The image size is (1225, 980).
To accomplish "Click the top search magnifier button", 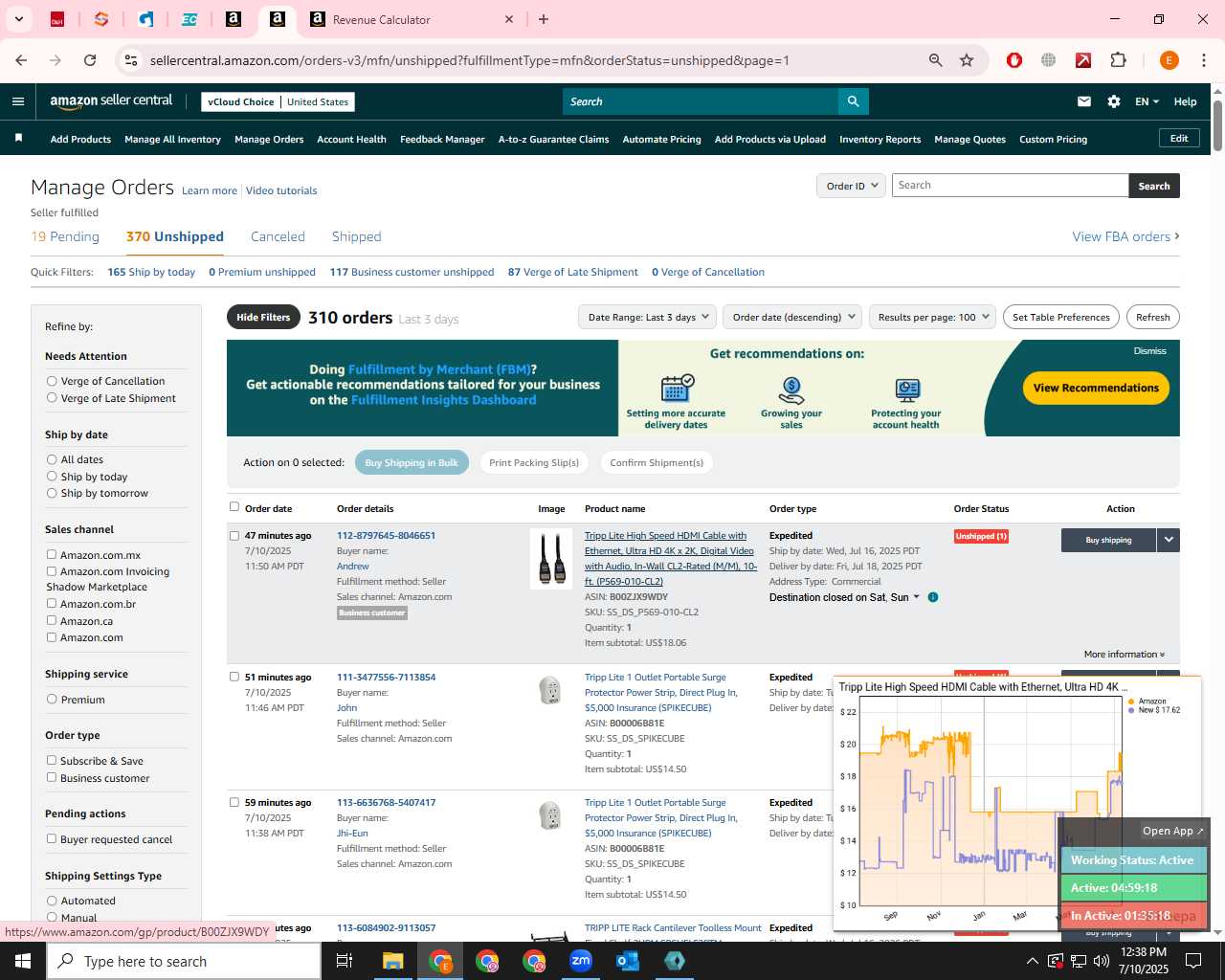I will tap(853, 101).
